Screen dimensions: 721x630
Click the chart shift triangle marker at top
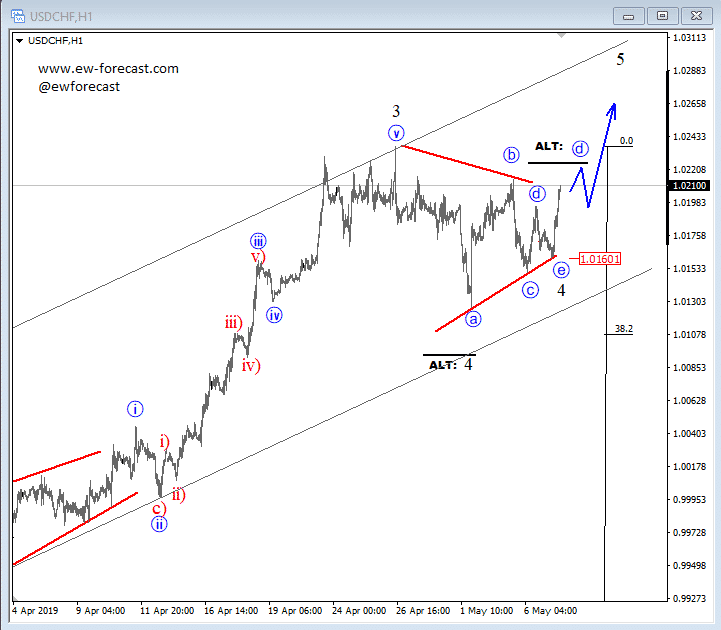(561, 35)
